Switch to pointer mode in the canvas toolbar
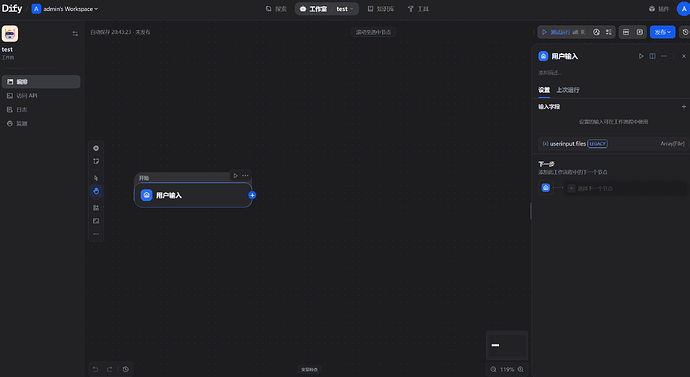This screenshot has width=690, height=377. point(96,178)
